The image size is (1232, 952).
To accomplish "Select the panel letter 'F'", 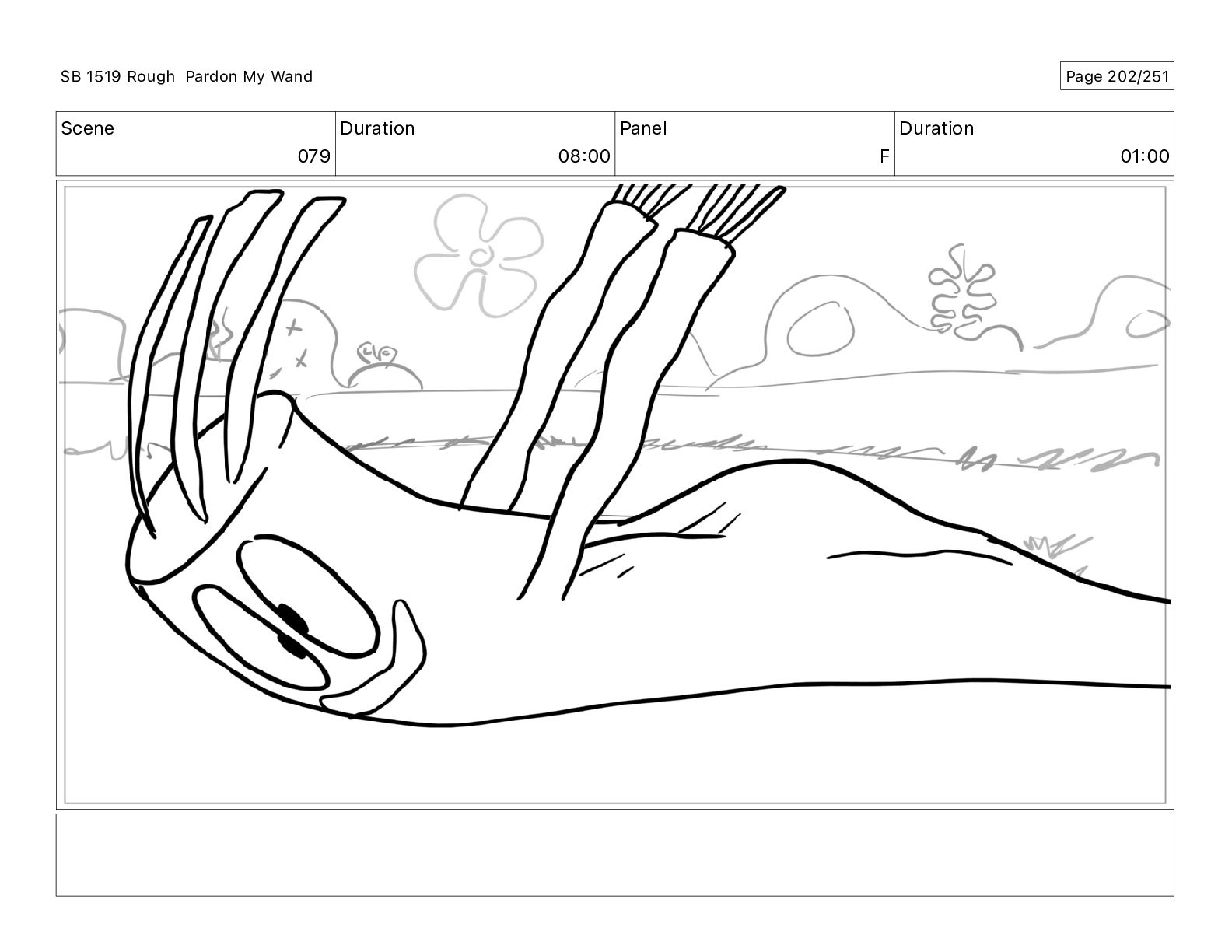I will click(x=884, y=156).
